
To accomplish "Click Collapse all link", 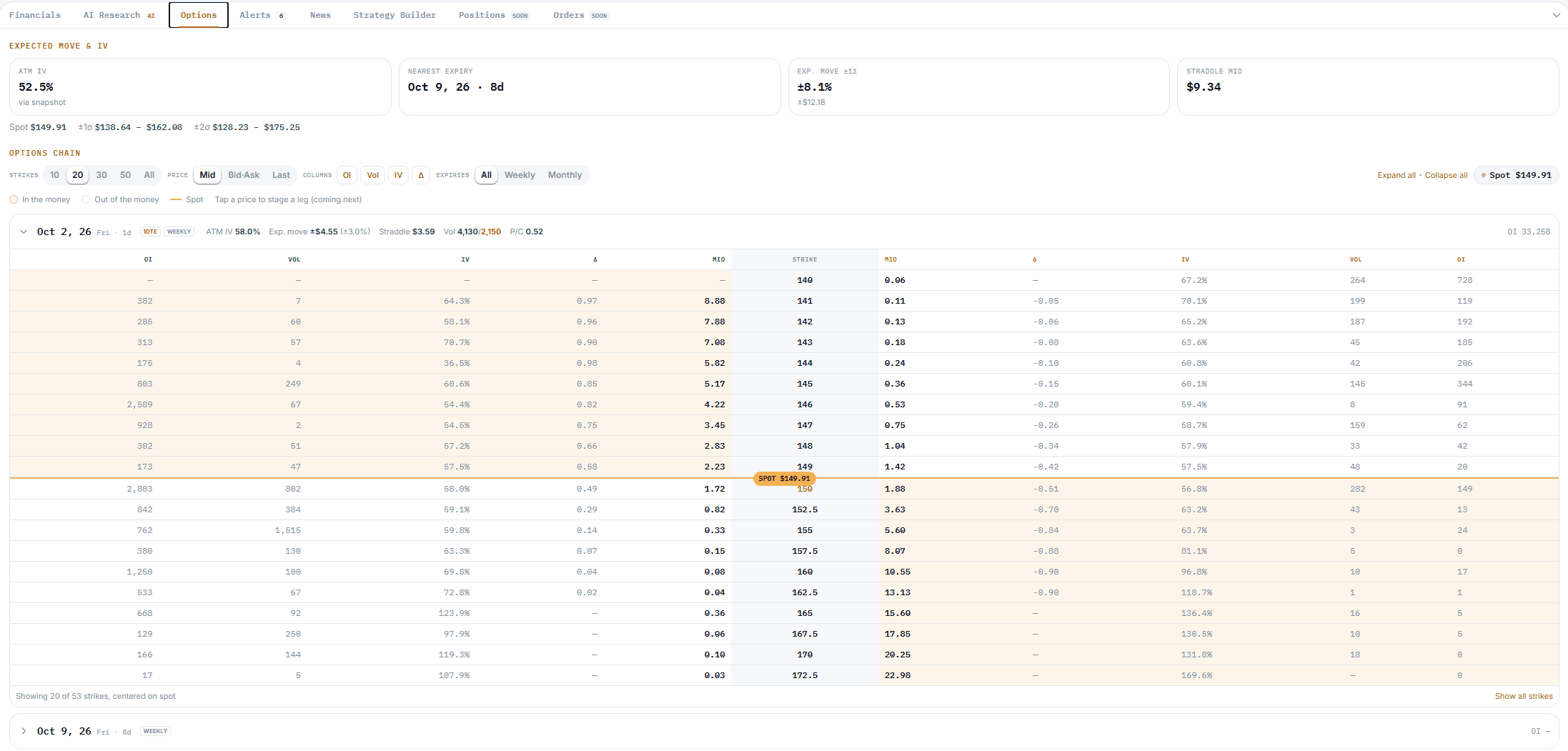I will coord(1446,175).
